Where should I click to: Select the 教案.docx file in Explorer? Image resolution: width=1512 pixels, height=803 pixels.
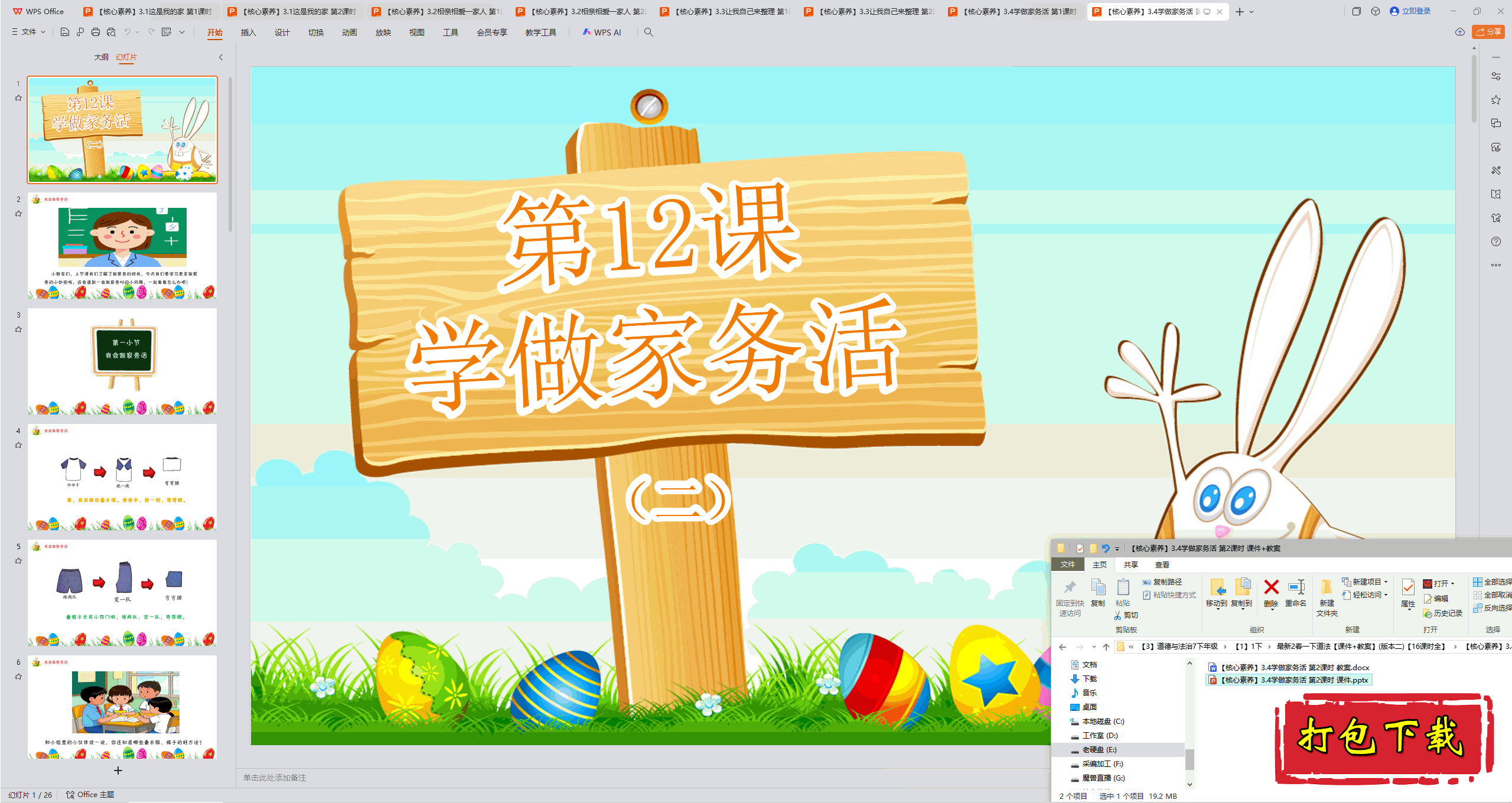pyautogui.click(x=1289, y=668)
